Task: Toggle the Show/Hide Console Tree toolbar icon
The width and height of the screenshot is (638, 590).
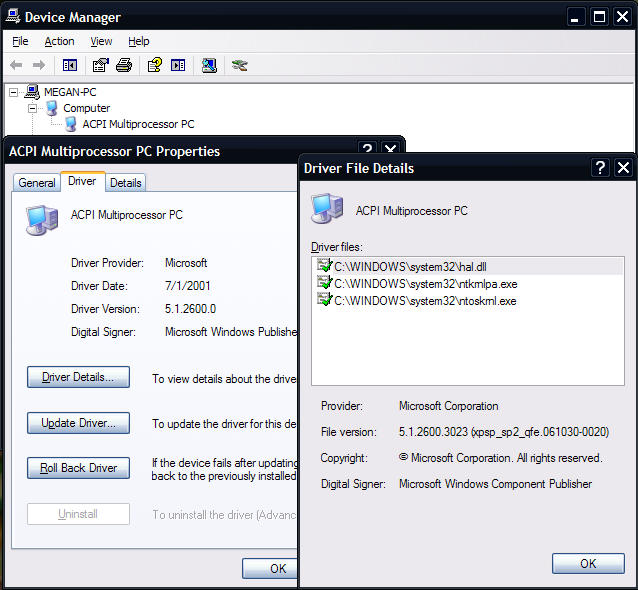Action: (x=70, y=65)
